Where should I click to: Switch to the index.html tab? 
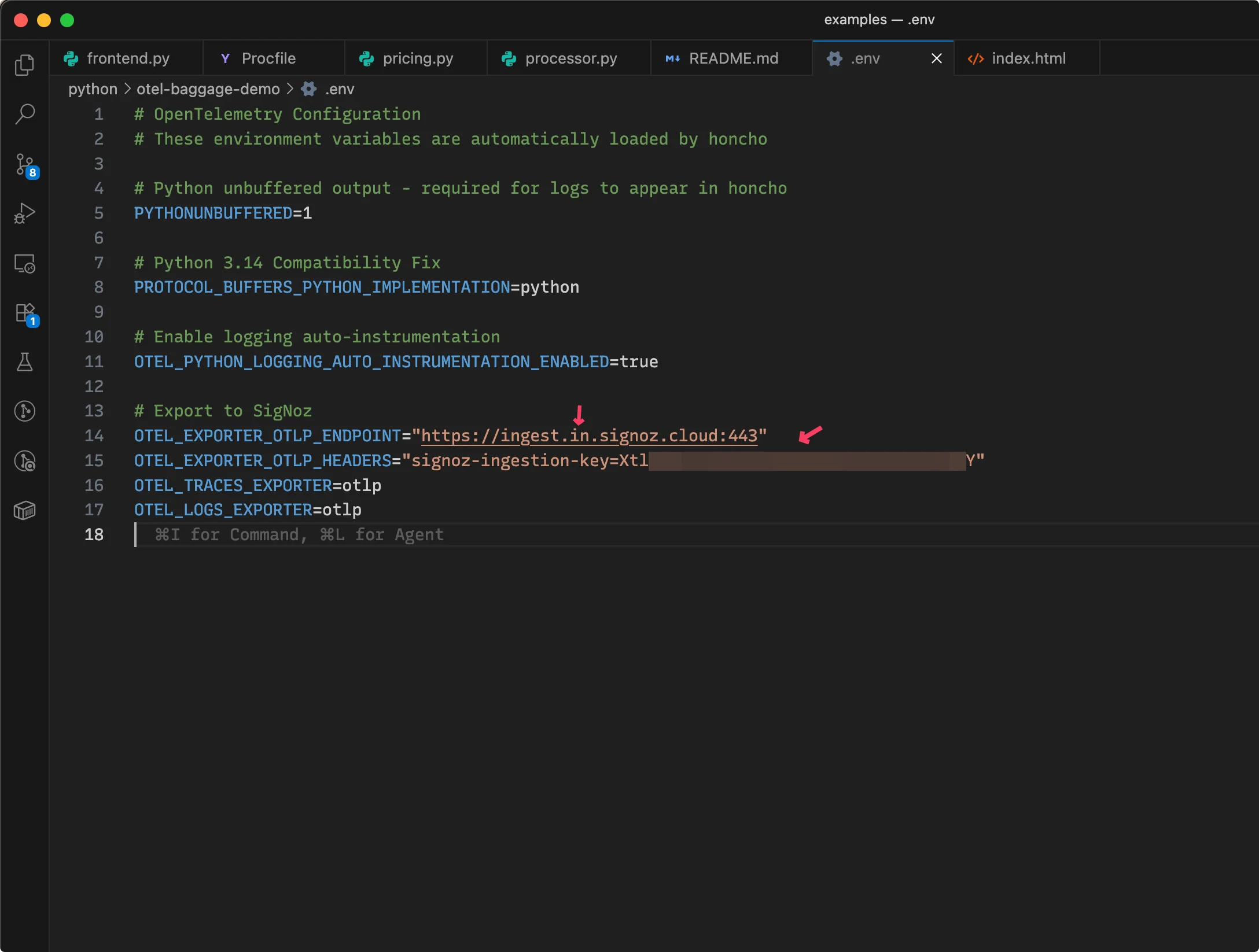click(x=1028, y=58)
